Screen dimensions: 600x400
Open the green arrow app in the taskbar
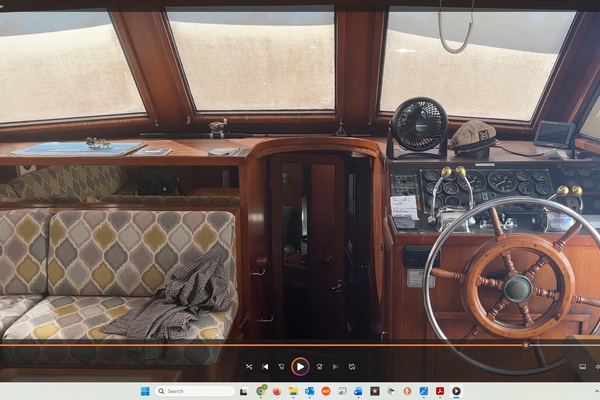point(391,391)
